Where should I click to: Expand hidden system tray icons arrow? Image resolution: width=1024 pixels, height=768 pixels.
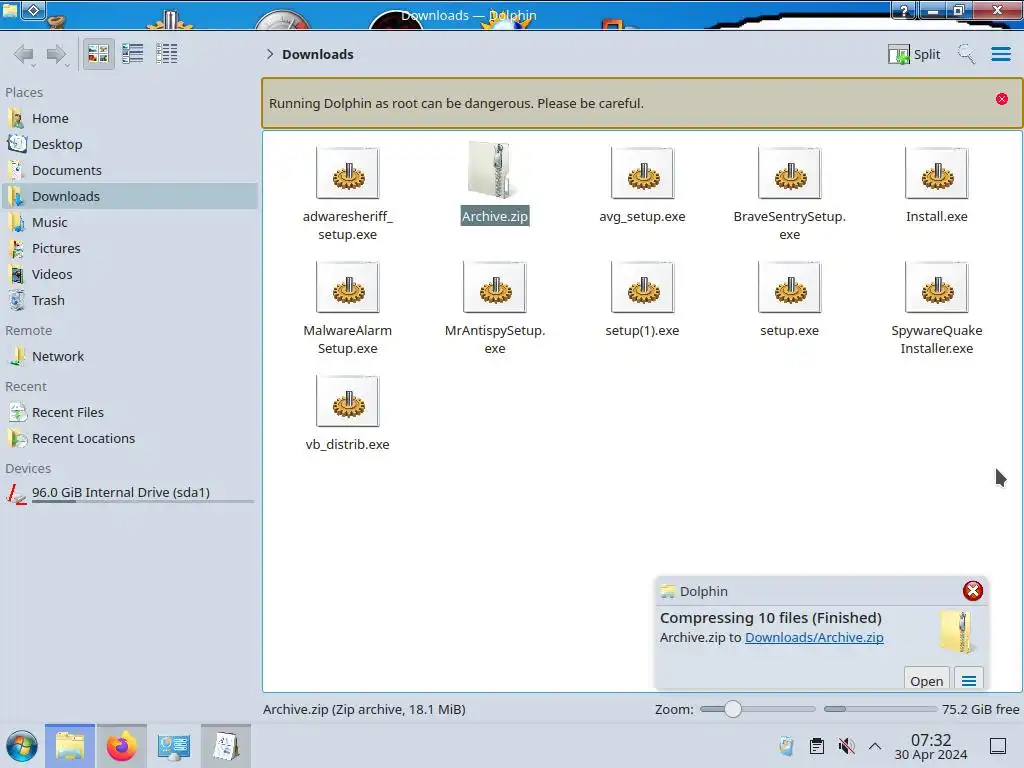click(875, 746)
